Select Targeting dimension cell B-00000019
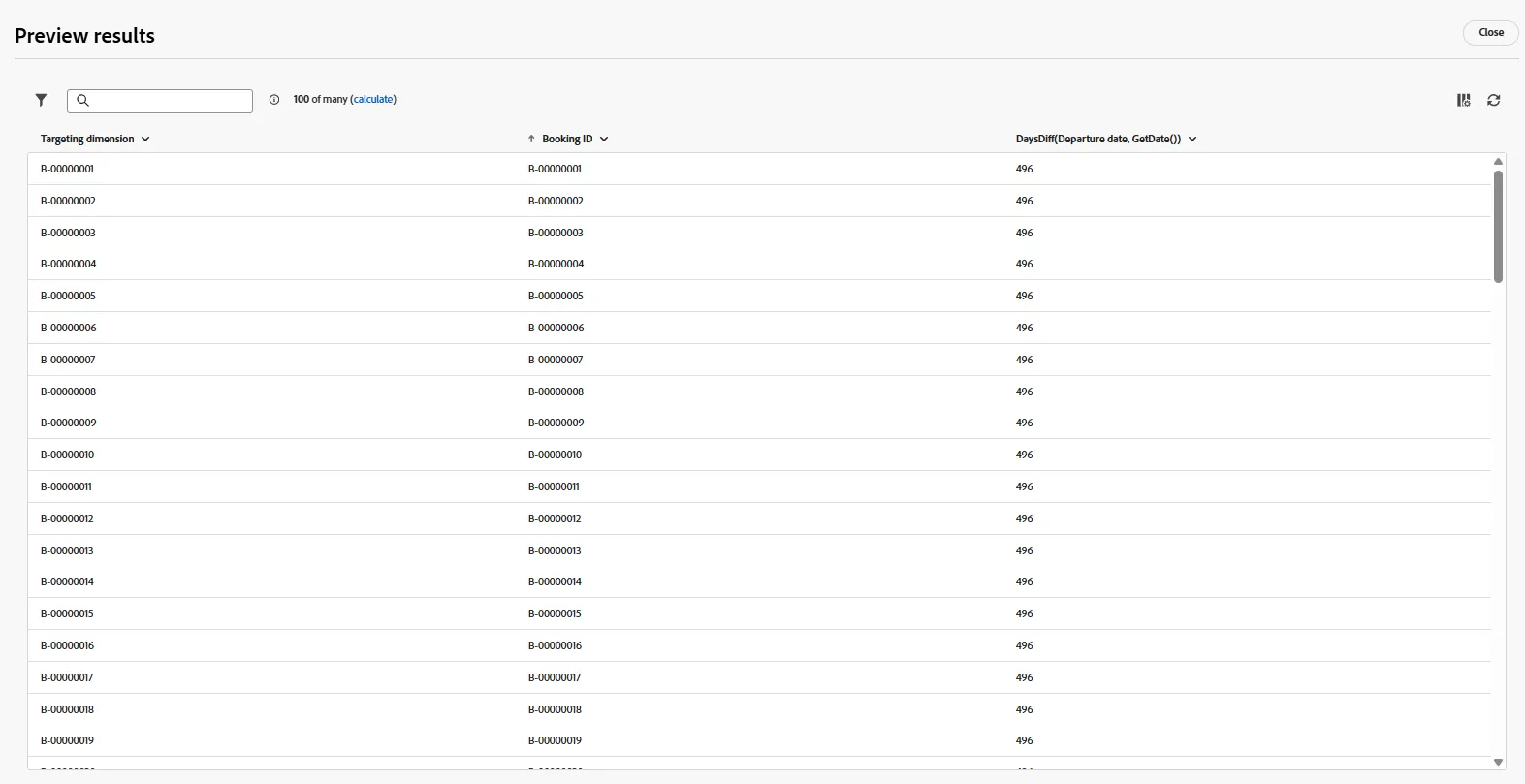1525x784 pixels. [x=67, y=741]
